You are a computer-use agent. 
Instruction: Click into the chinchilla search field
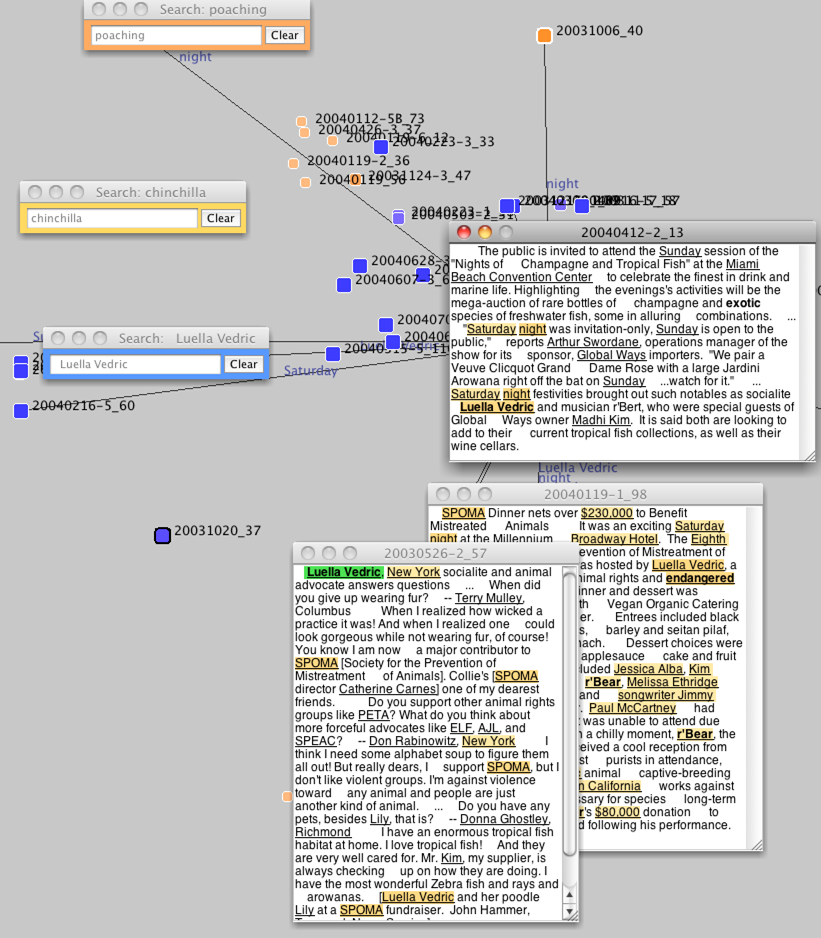[112, 218]
